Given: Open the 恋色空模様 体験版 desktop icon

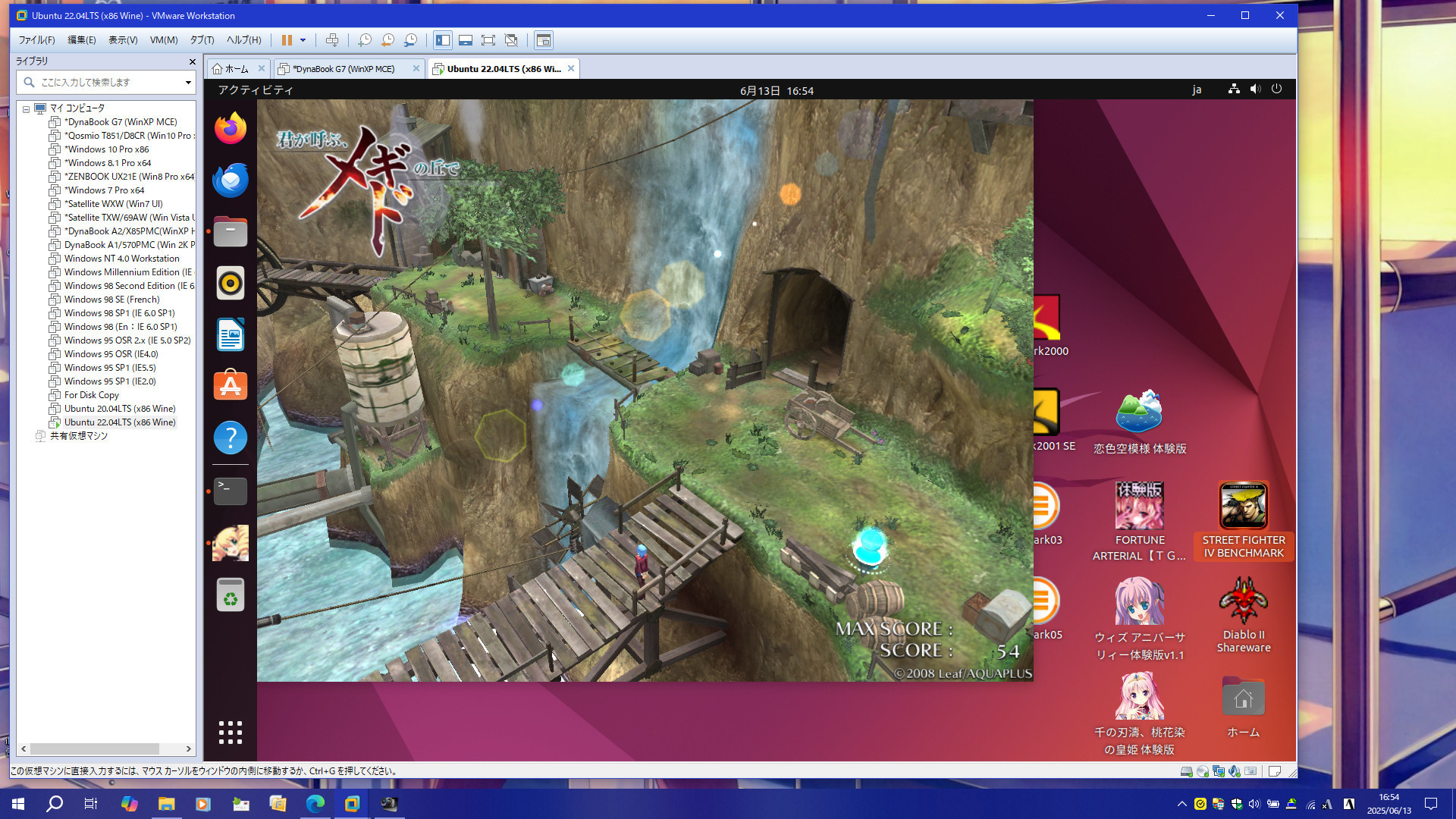Looking at the screenshot, I should [x=1140, y=422].
